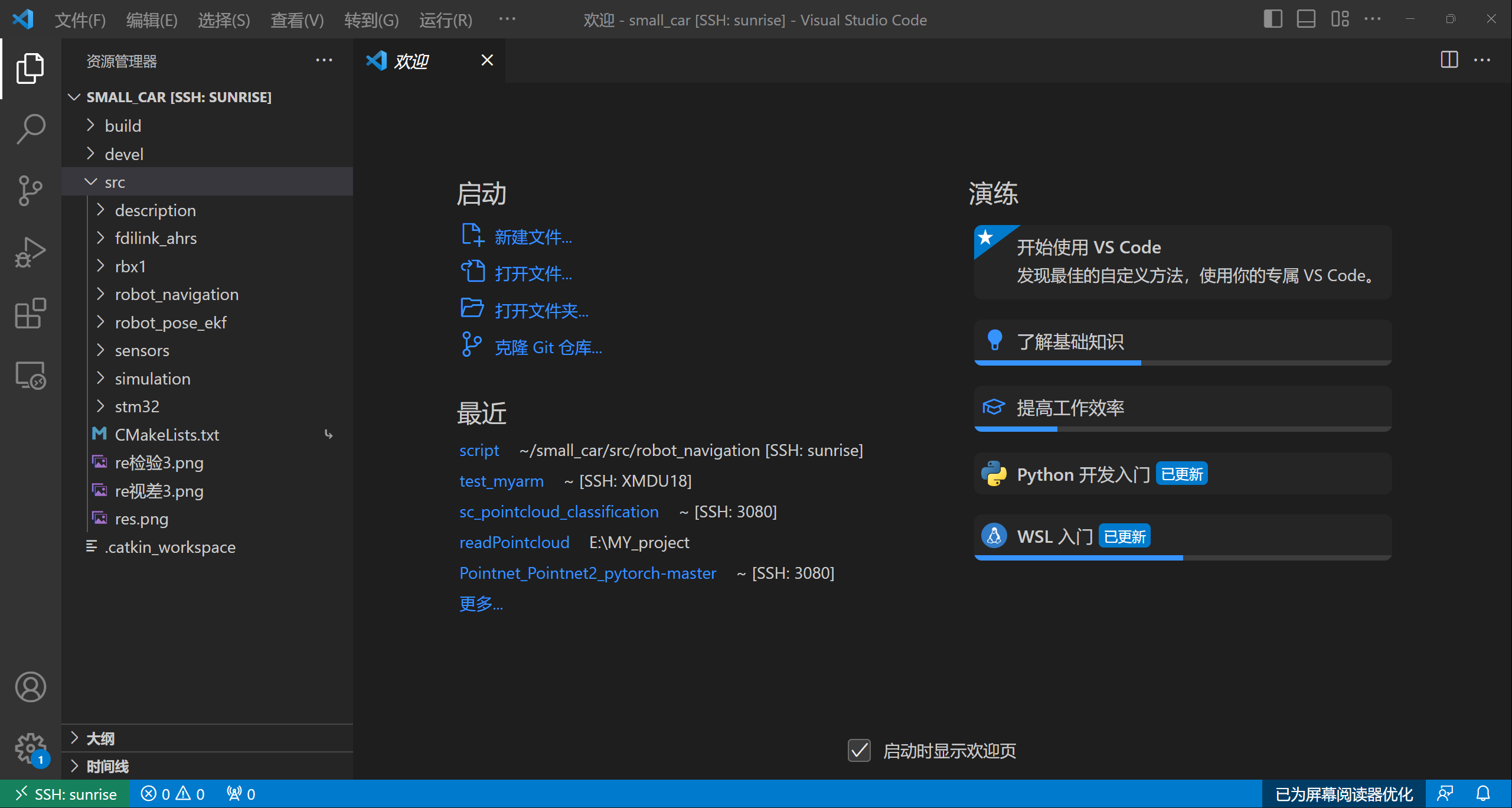The width and height of the screenshot is (1512, 808).
Task: Click the VS Code logo in title bar
Action: tap(22, 19)
